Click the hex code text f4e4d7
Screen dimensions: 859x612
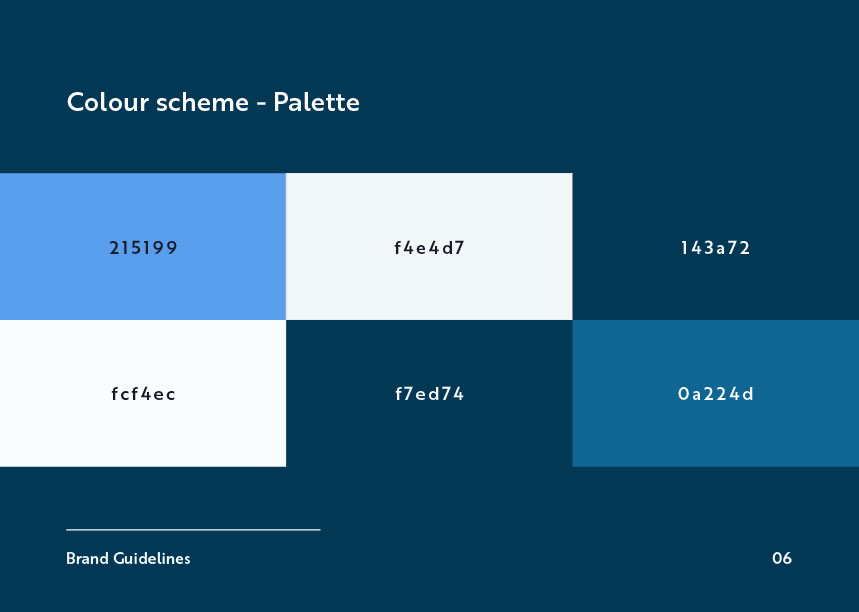(429, 248)
